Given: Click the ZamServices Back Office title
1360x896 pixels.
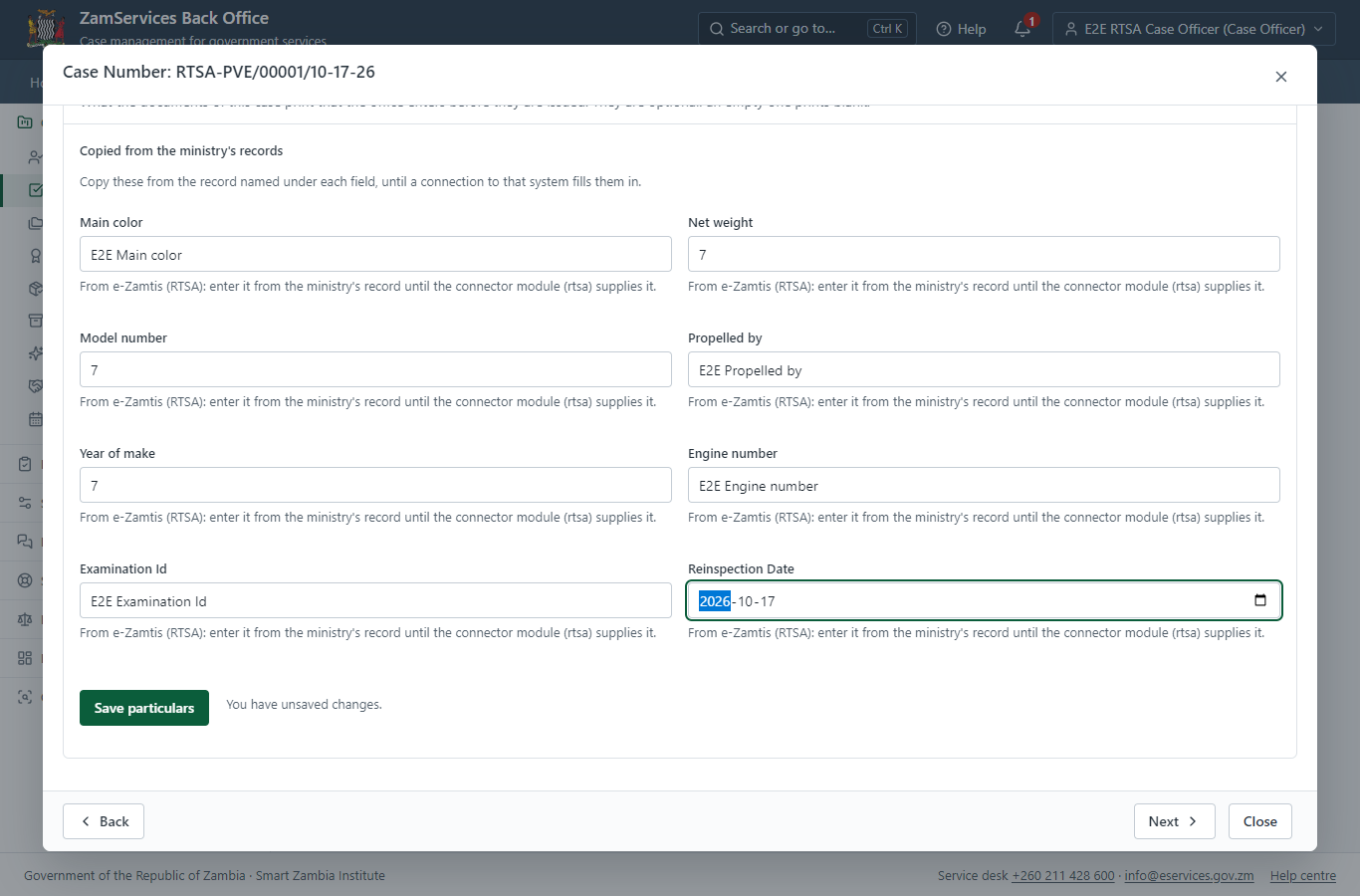Looking at the screenshot, I should point(174,18).
